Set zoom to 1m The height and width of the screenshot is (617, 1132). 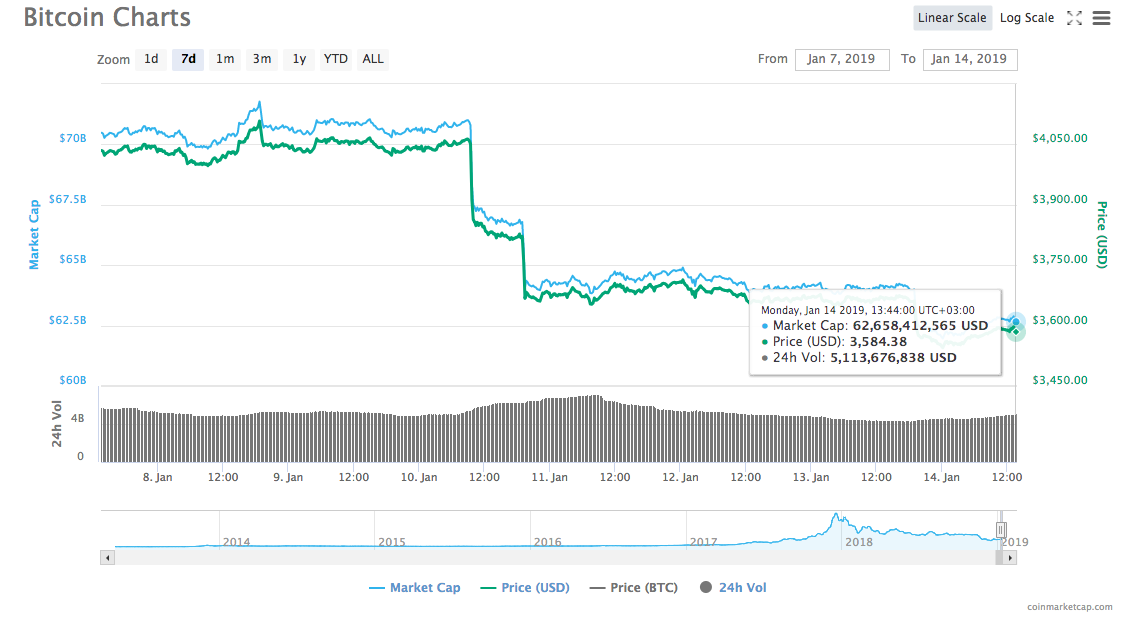click(x=225, y=59)
